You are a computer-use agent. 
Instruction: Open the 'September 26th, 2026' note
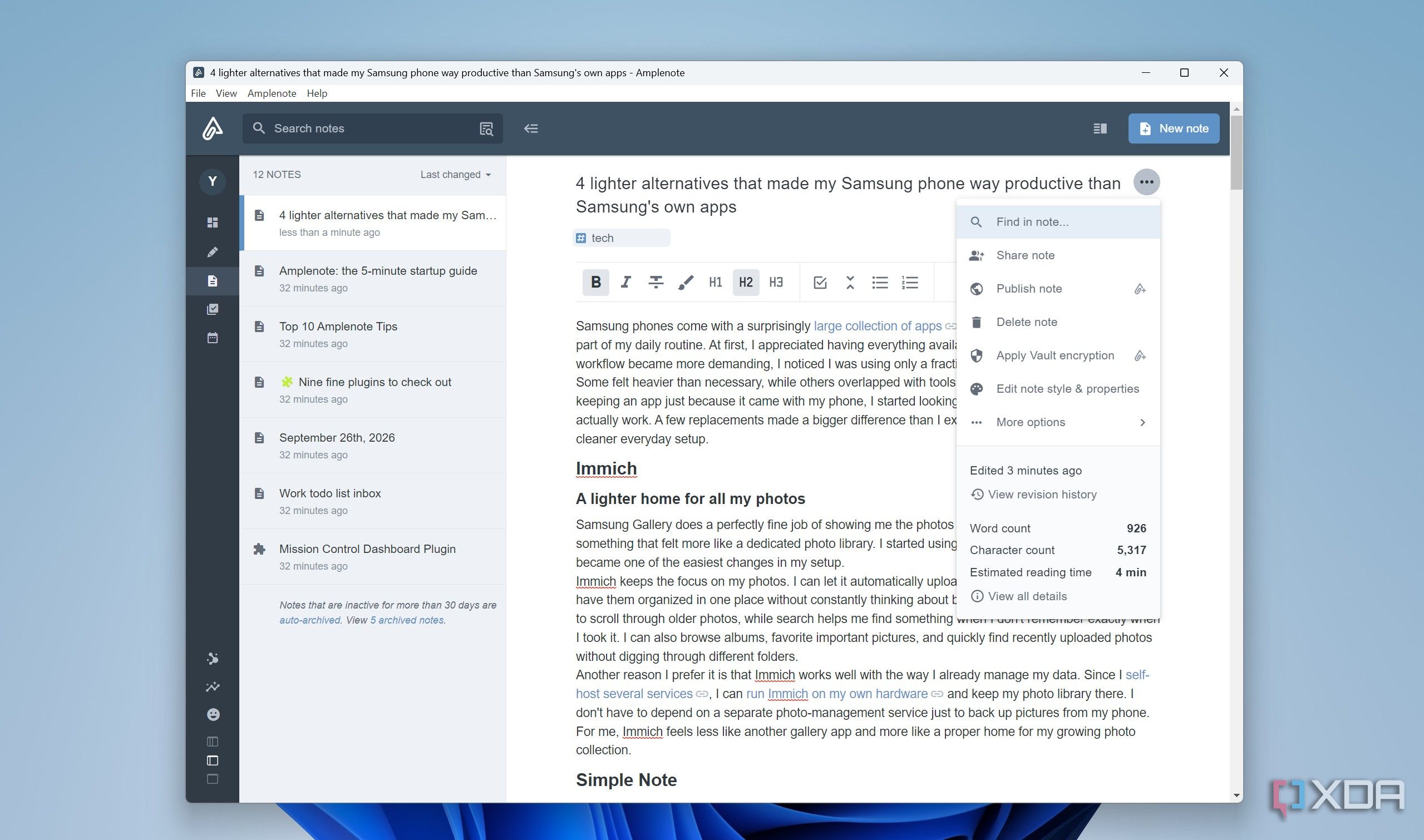click(373, 446)
